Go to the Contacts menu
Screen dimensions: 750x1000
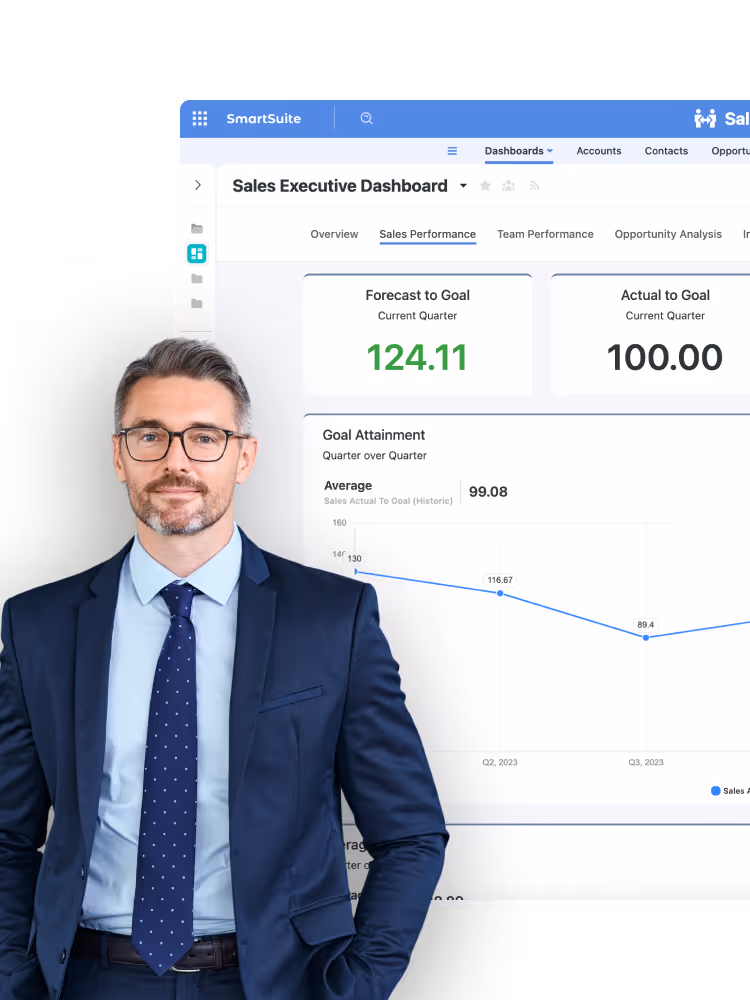click(666, 151)
